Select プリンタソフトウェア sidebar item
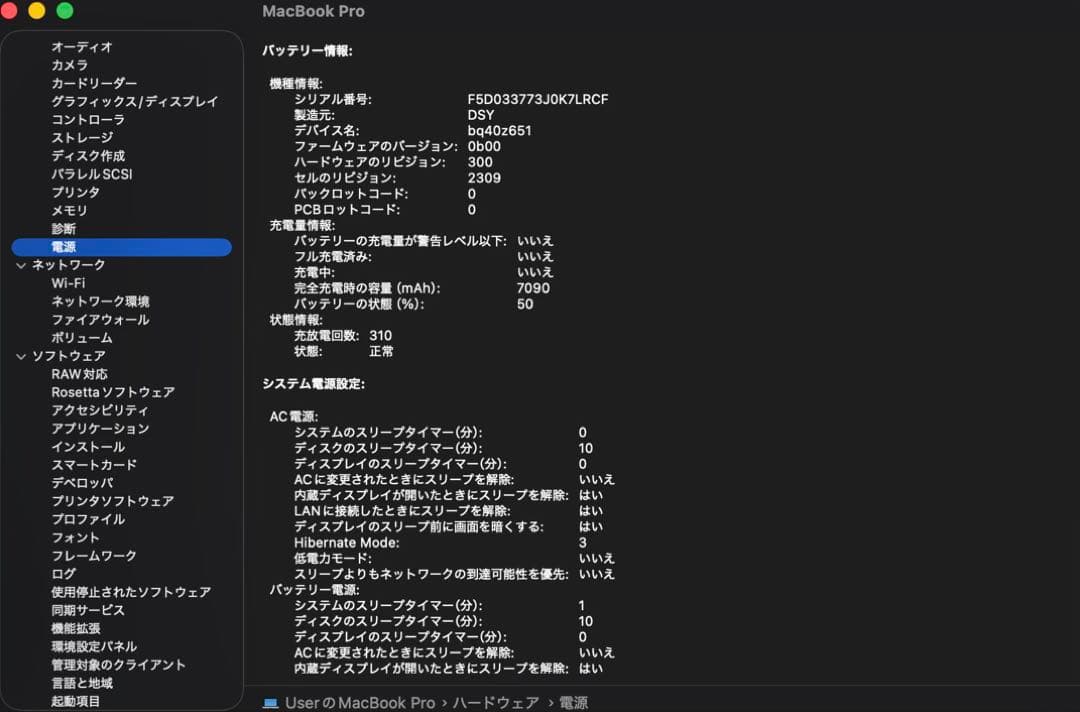The width and height of the screenshot is (1080, 712). point(113,501)
